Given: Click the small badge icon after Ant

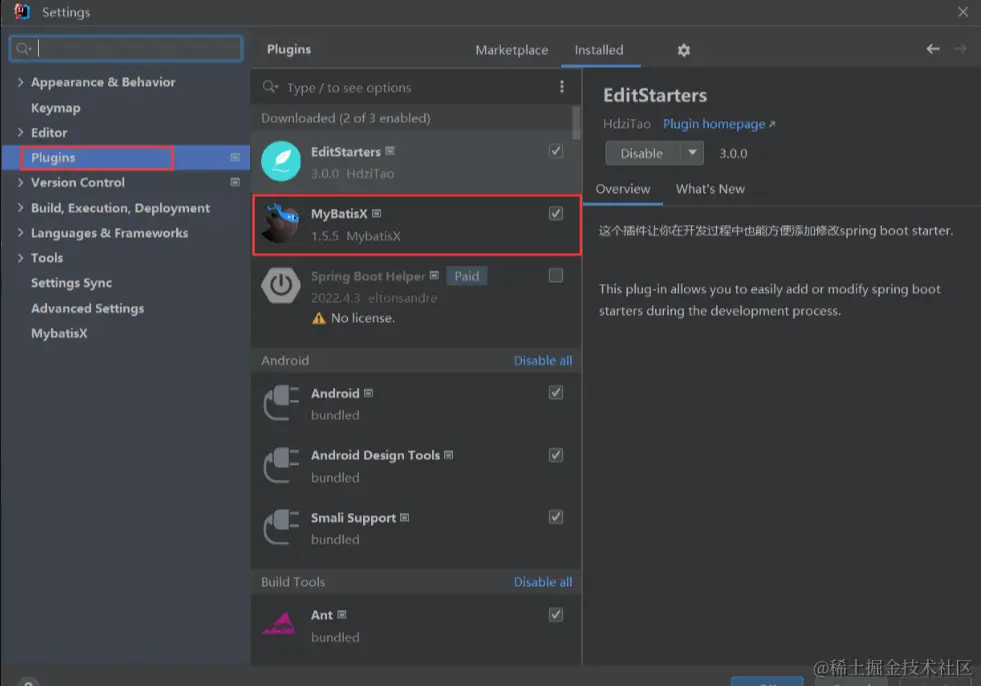Looking at the screenshot, I should click(x=342, y=615).
